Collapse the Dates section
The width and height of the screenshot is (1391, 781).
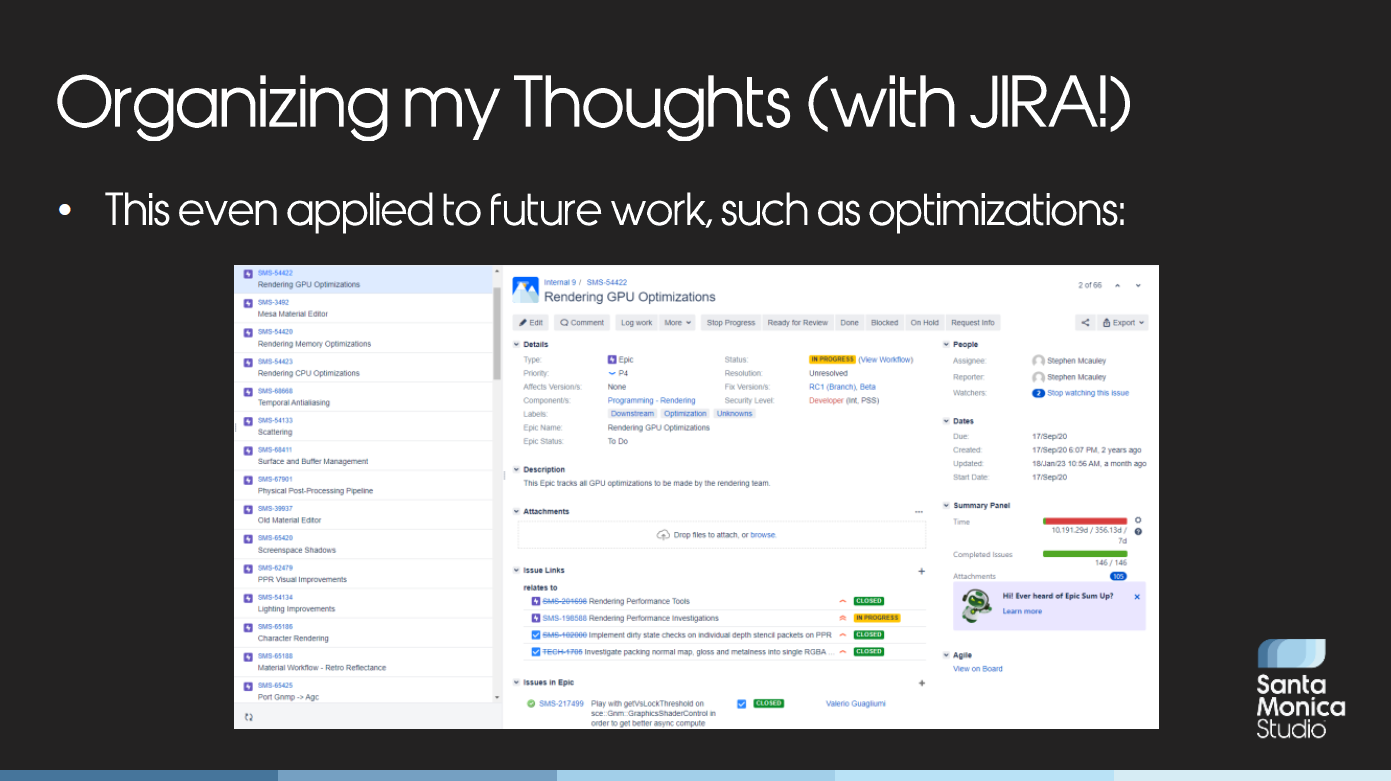946,421
